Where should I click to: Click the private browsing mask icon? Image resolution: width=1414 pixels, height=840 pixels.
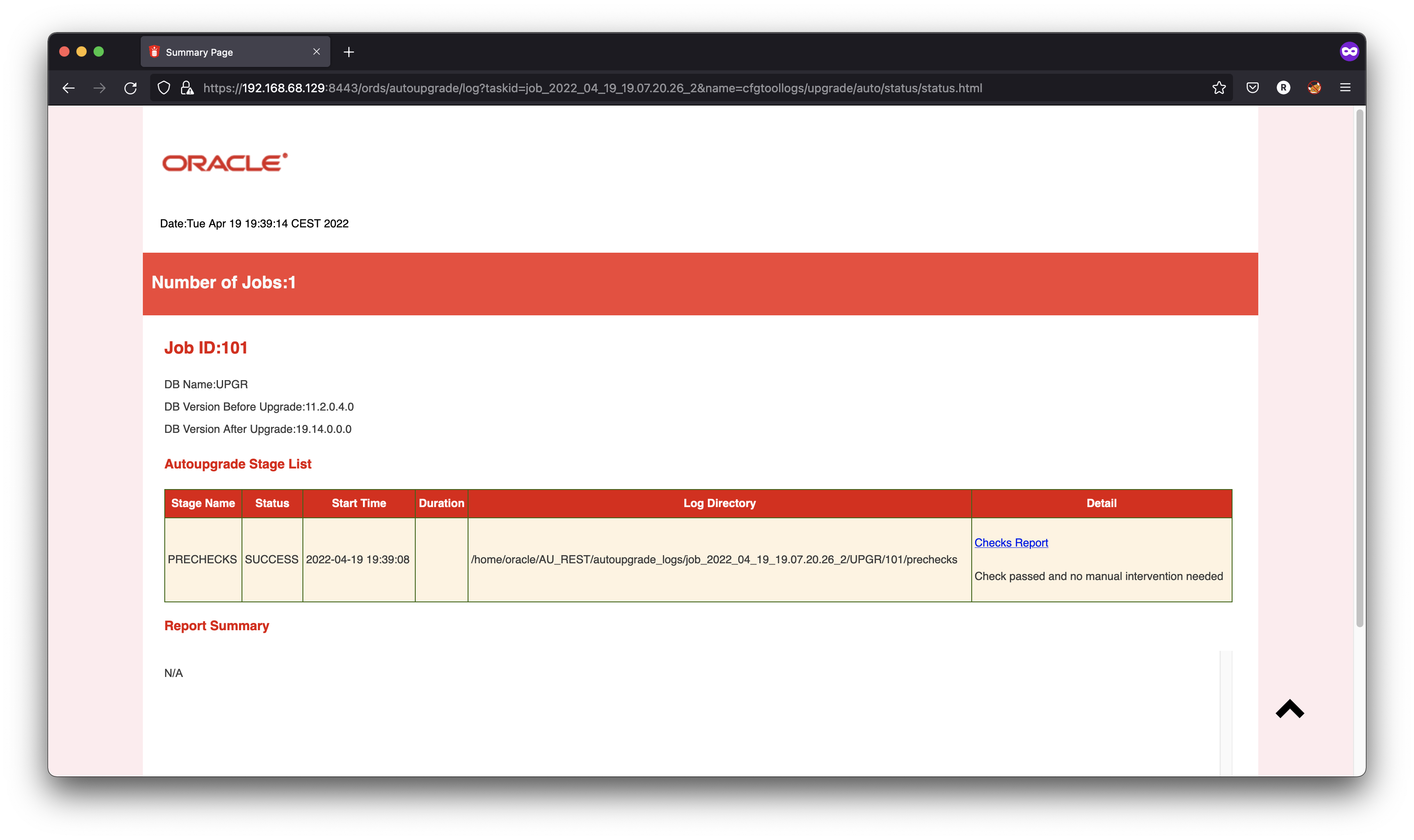(1350, 51)
